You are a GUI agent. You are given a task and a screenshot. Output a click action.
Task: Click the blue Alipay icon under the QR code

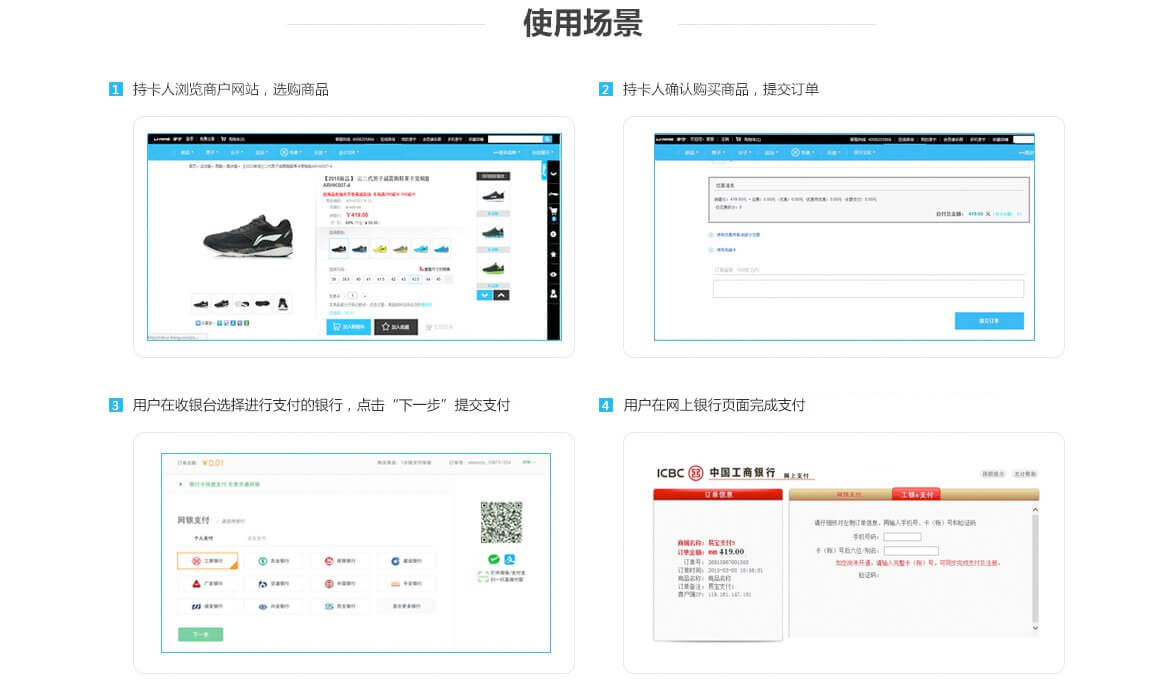[510, 559]
